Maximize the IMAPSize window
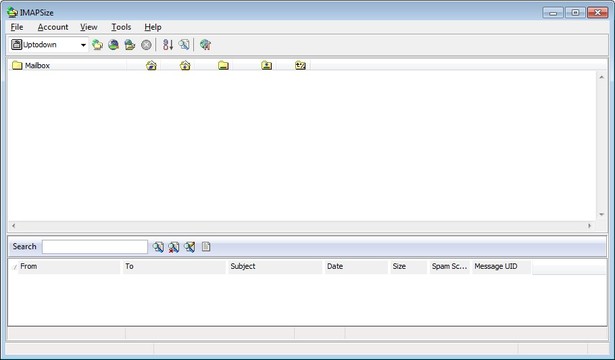 575,13
